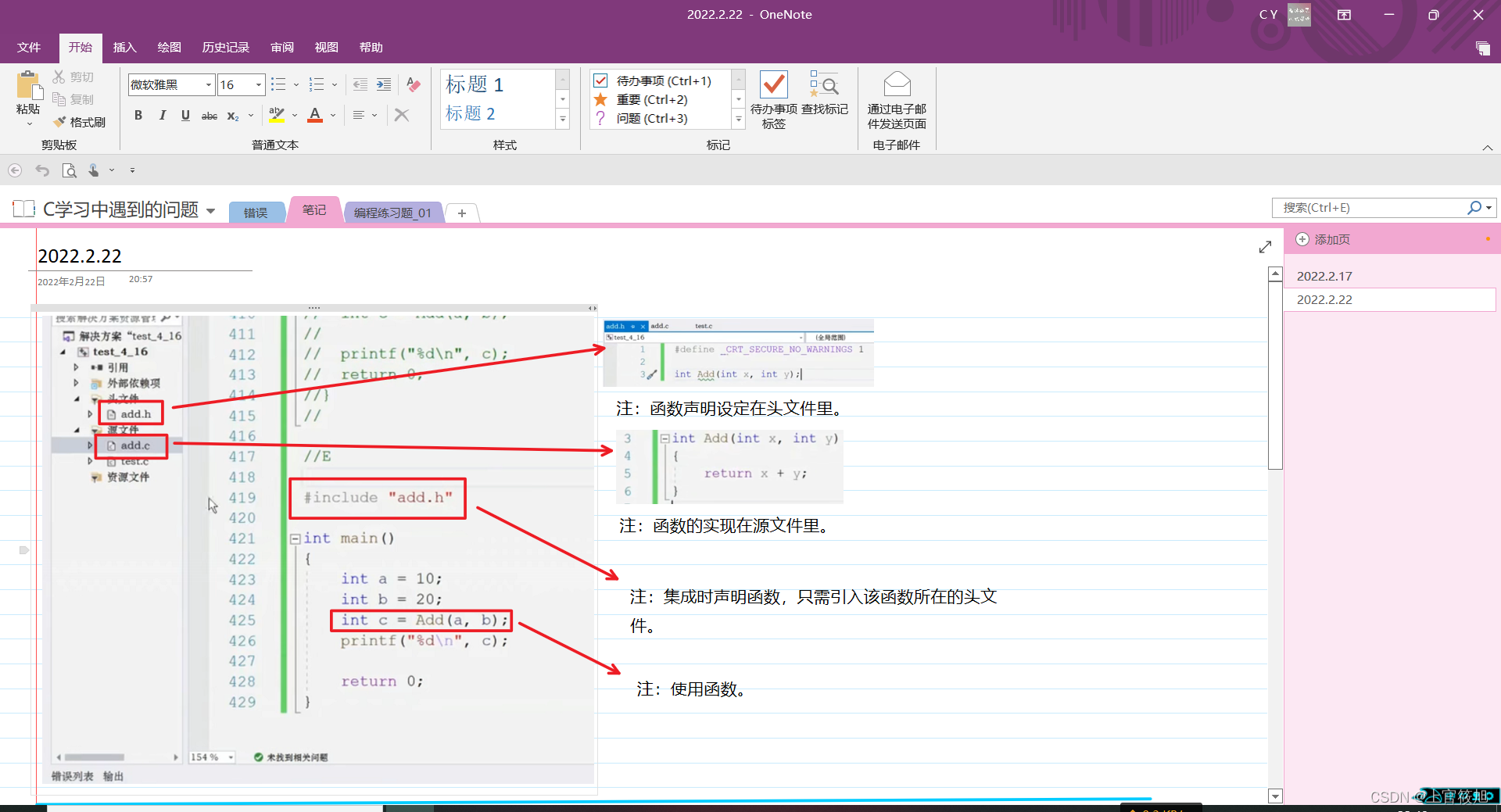Toggle touch/mouse mode icon
1501x812 pixels.
click(x=94, y=170)
